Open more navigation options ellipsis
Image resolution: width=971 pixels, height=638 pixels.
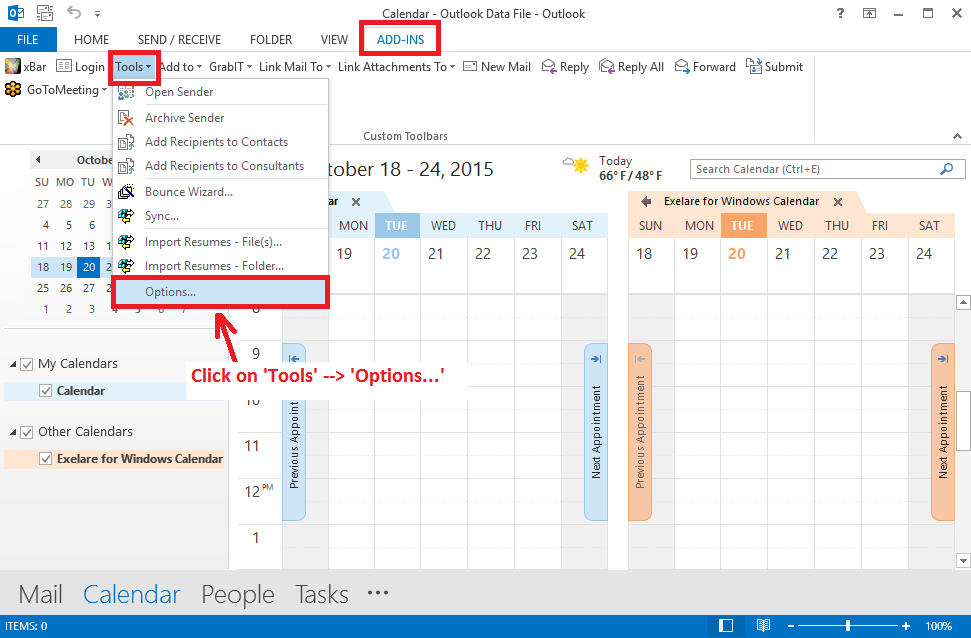[378, 593]
